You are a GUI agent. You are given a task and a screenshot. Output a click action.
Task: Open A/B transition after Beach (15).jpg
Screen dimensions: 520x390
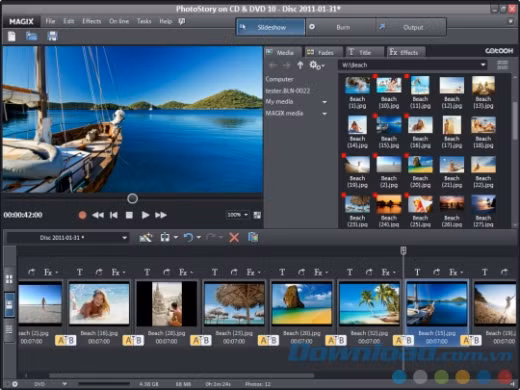(x=471, y=340)
